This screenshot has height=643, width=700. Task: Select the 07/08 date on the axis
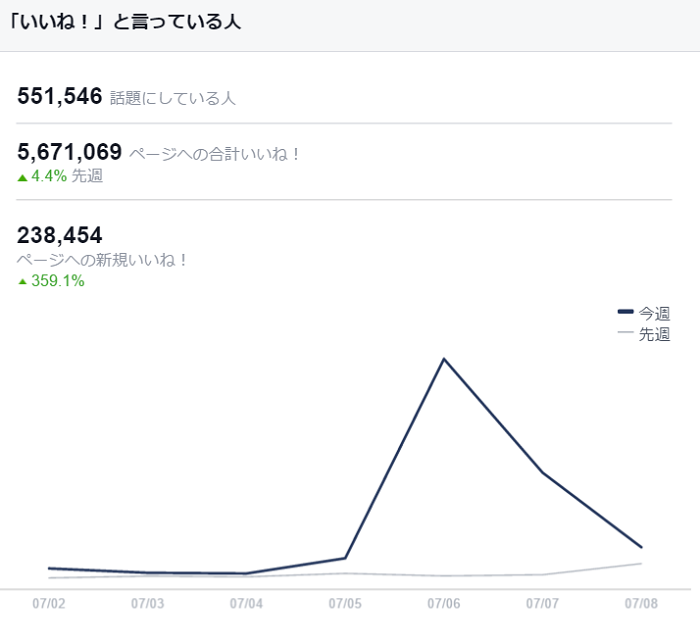click(641, 604)
